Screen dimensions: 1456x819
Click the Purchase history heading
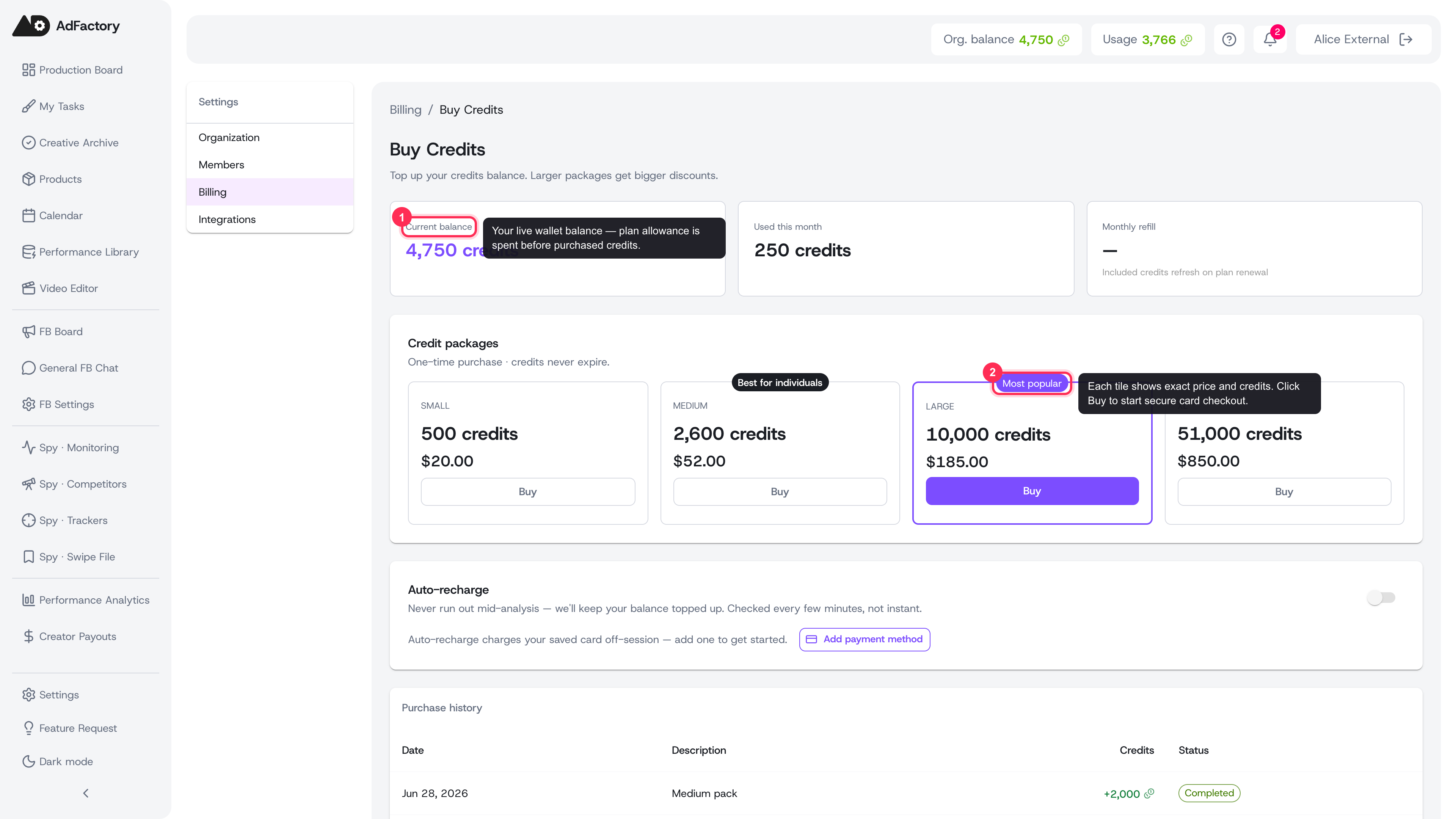(x=441, y=708)
